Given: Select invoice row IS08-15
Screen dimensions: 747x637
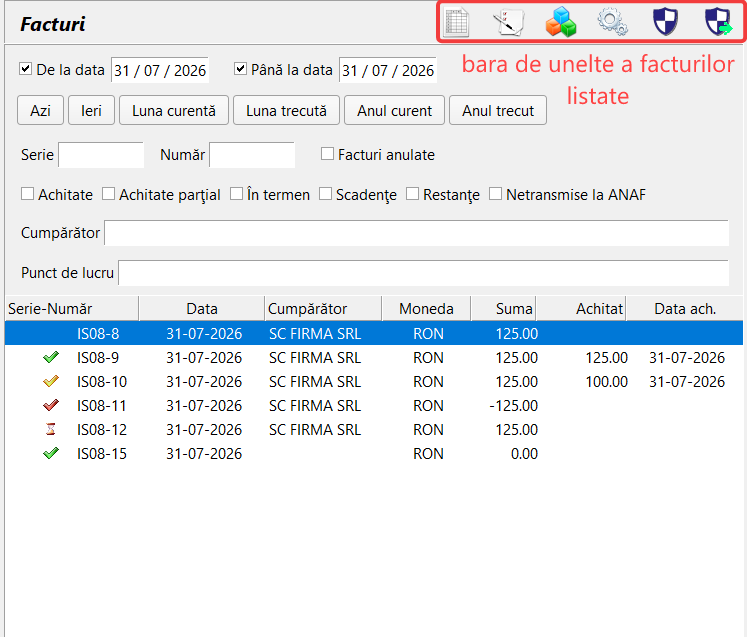Looking at the screenshot, I should (374, 454).
